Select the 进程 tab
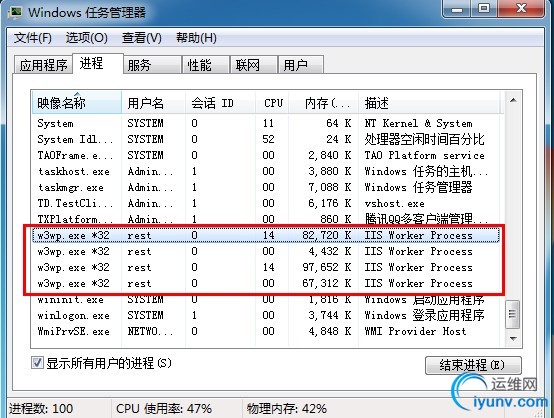The width and height of the screenshot is (554, 418). click(x=98, y=64)
